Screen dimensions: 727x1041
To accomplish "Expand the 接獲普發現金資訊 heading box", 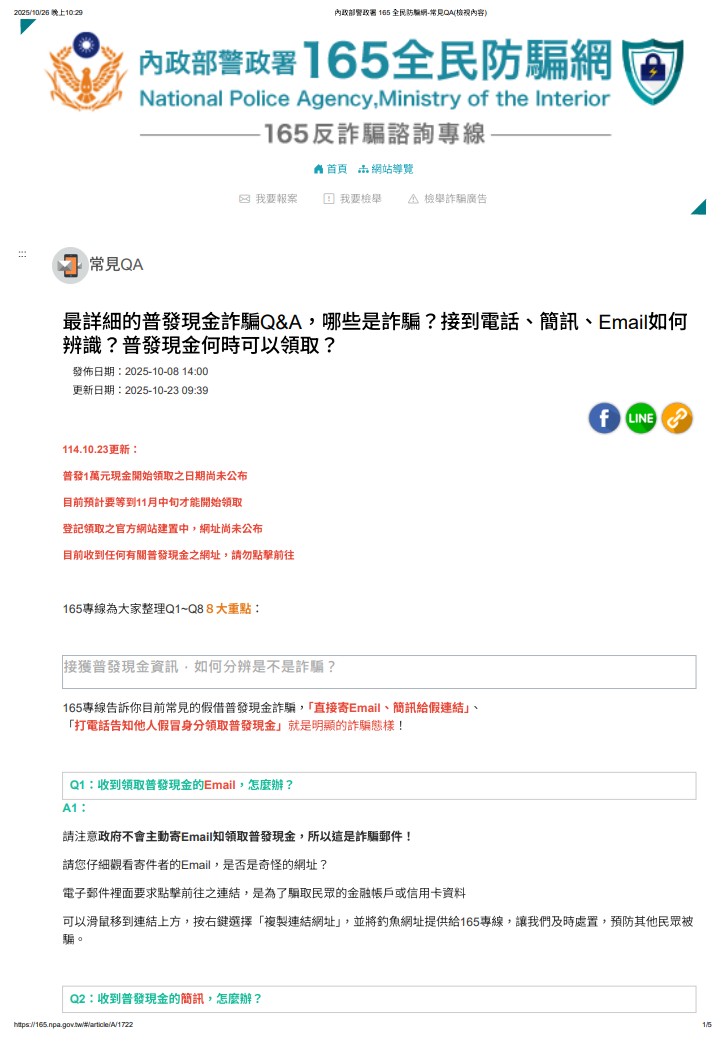I will click(379, 672).
